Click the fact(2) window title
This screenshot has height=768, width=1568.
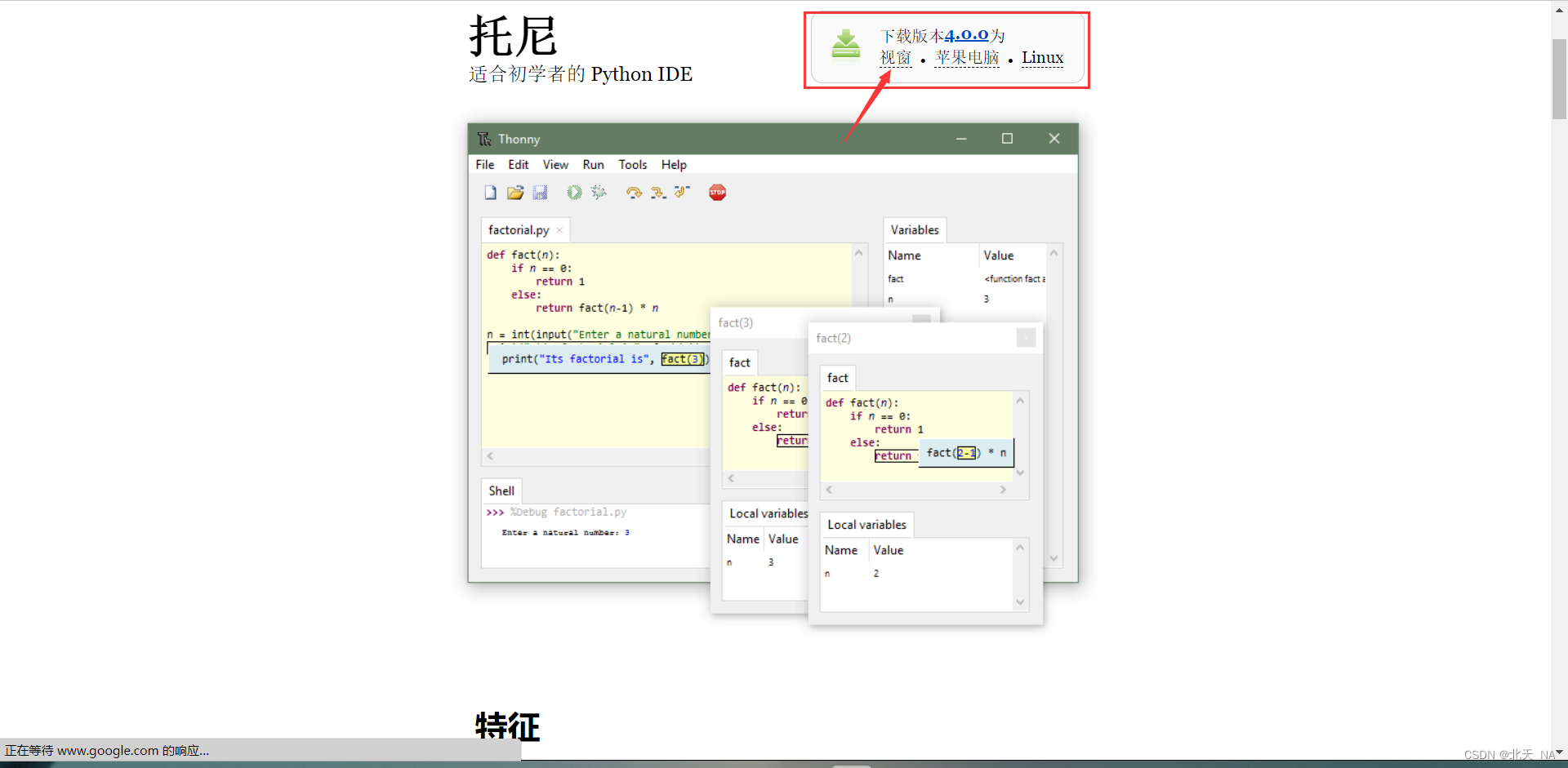tap(833, 339)
